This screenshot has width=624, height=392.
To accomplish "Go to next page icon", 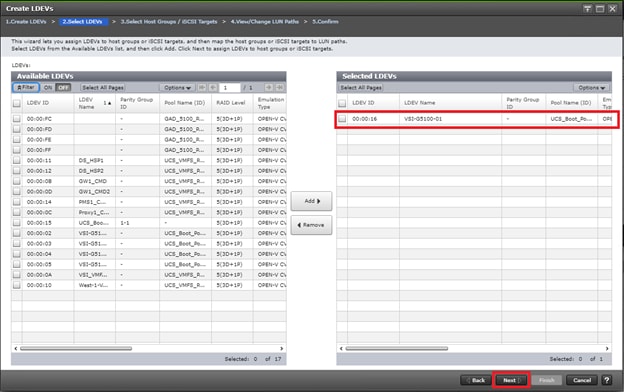I will tap(269, 87).
